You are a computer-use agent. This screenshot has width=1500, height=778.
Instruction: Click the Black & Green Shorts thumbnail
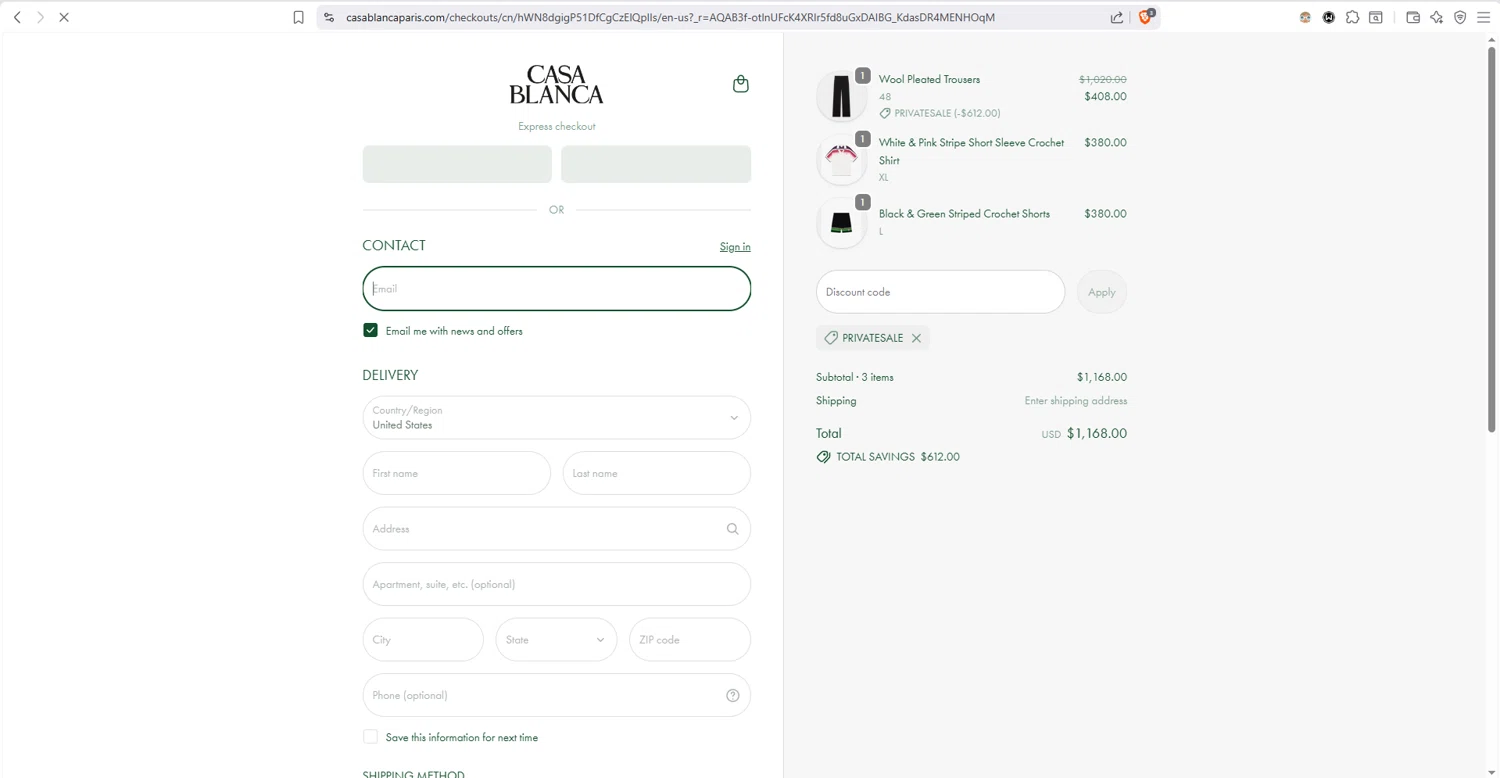842,223
